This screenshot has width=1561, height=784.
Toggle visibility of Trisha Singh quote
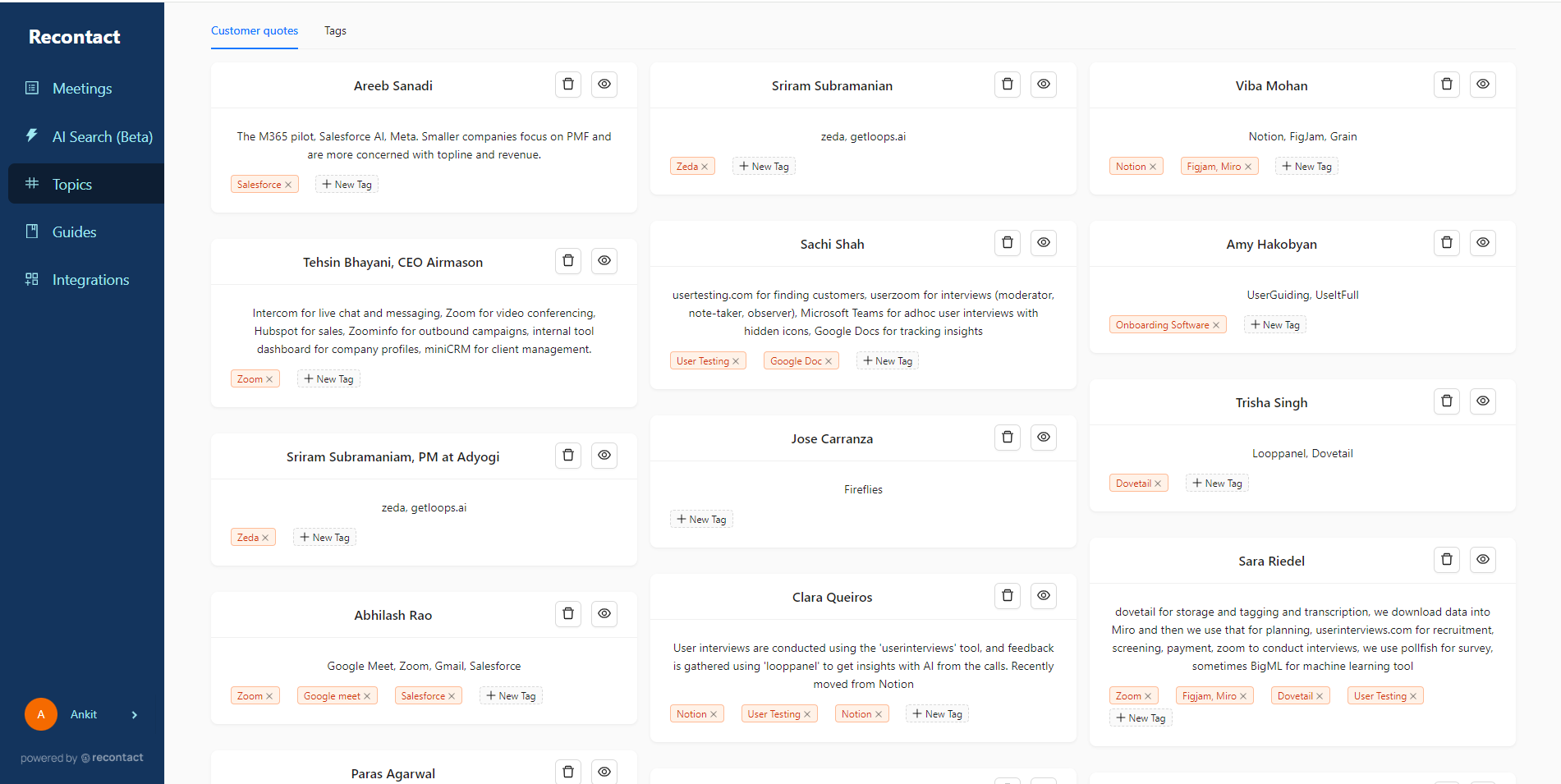[1483, 401]
